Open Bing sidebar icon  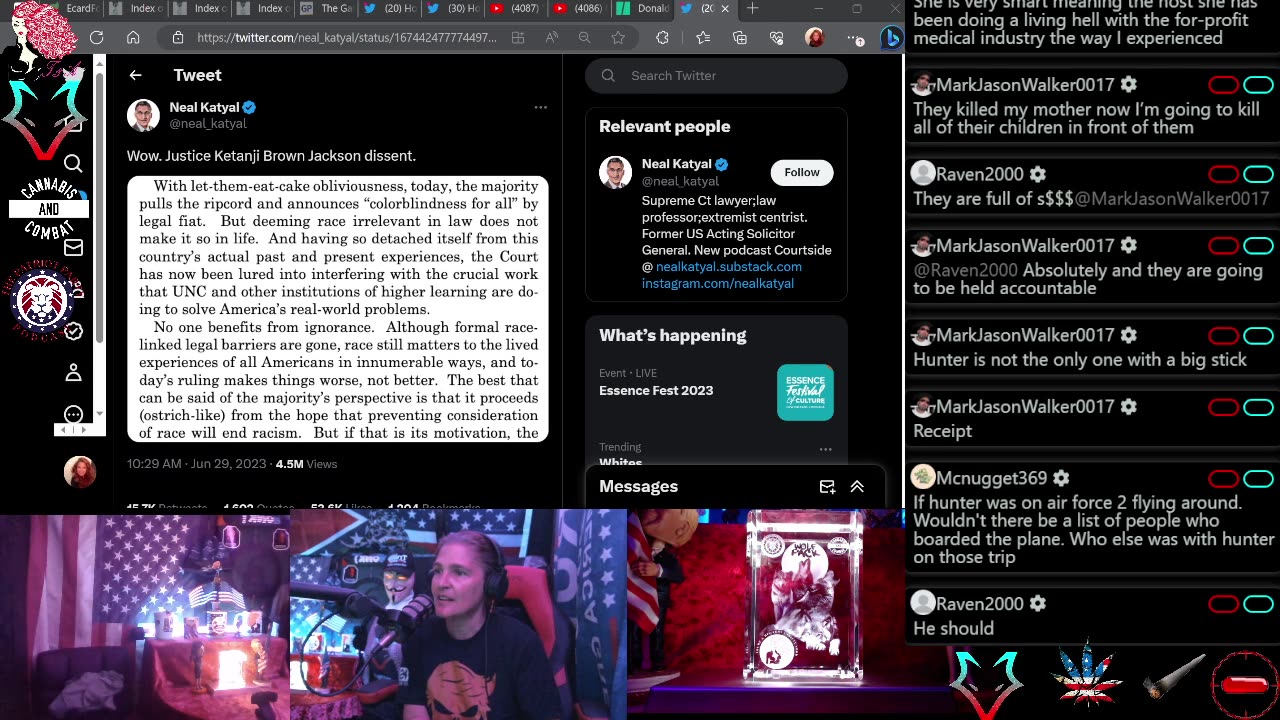(x=891, y=38)
